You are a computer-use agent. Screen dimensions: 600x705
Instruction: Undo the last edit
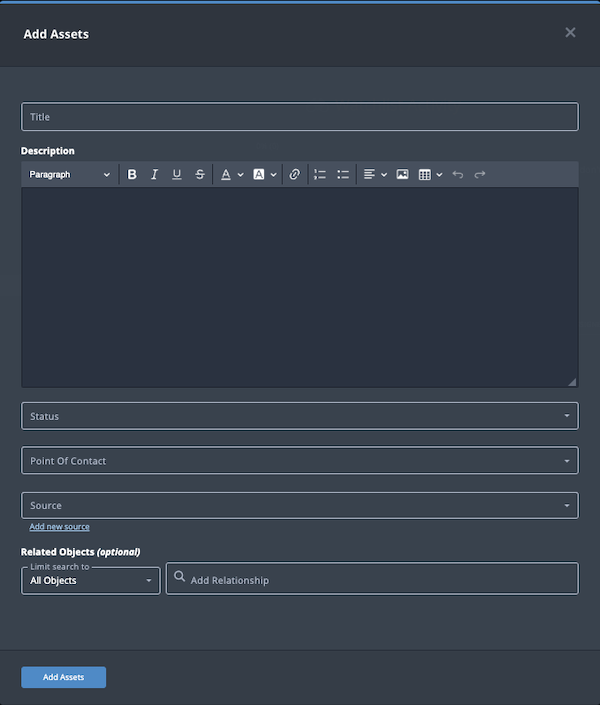click(458, 174)
